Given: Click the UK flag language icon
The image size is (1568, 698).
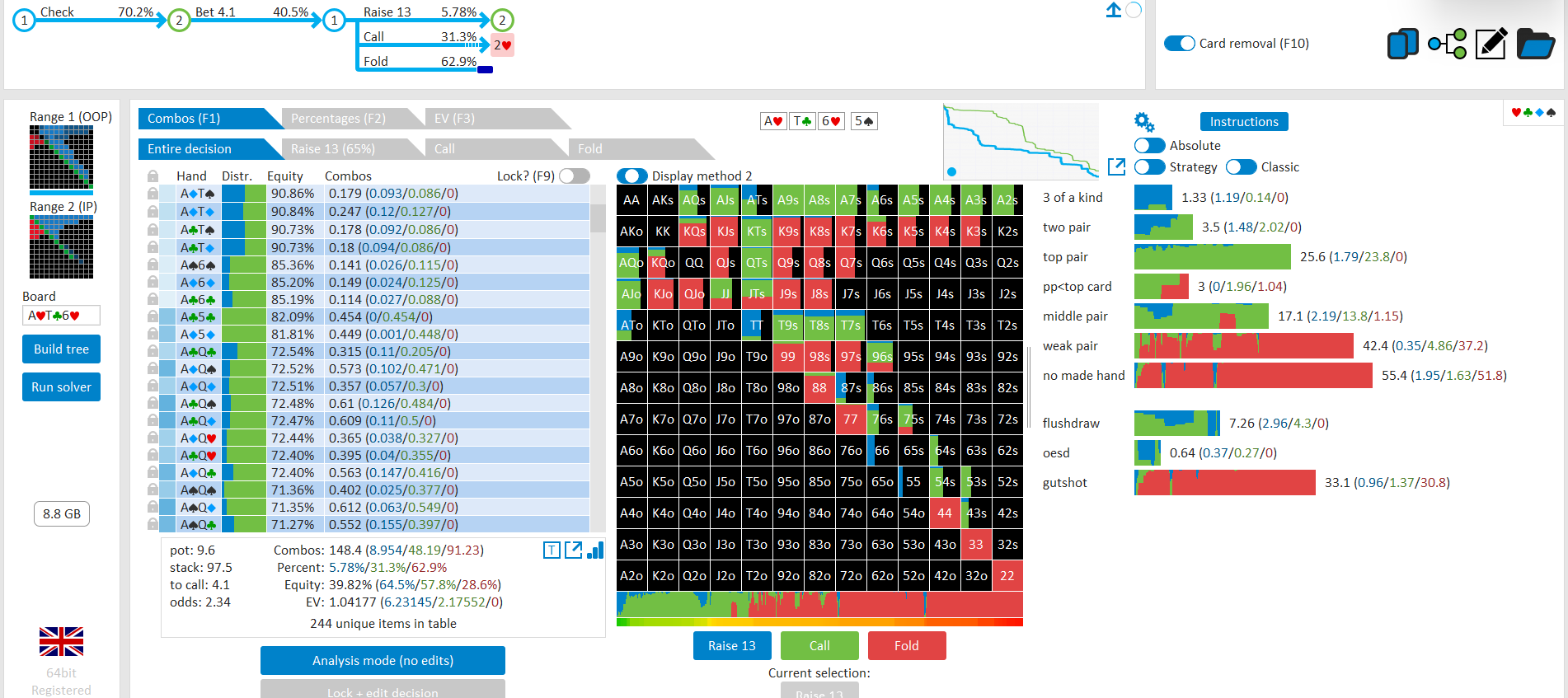Looking at the screenshot, I should [x=61, y=641].
